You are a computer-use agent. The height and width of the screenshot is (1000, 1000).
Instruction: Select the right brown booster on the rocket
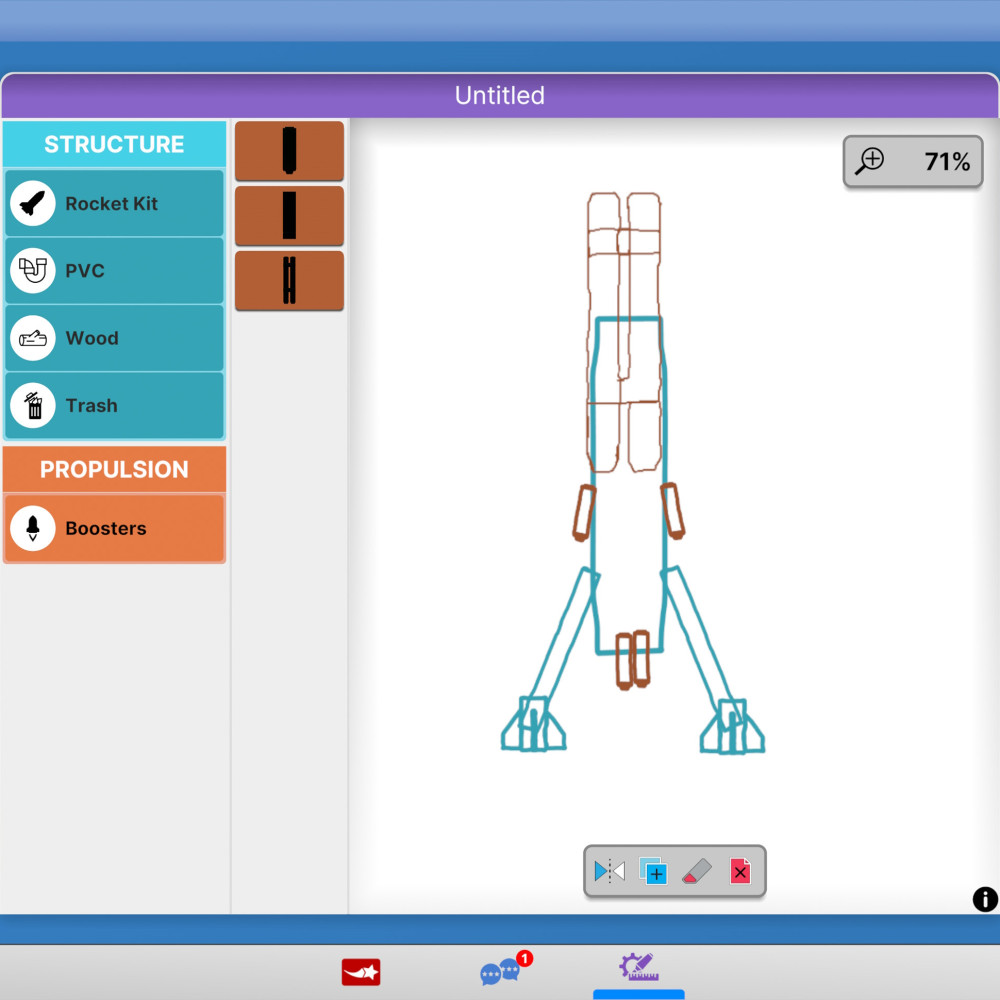pyautogui.click(x=673, y=511)
